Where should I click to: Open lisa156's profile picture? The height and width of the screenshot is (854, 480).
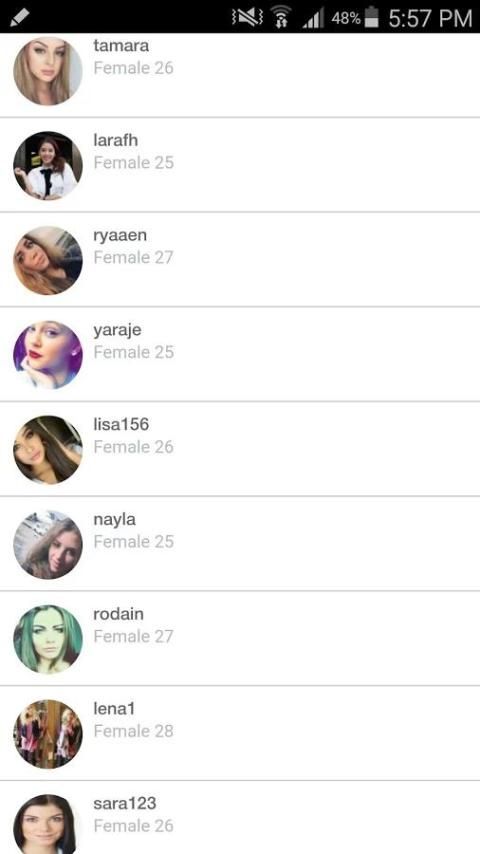(x=48, y=450)
